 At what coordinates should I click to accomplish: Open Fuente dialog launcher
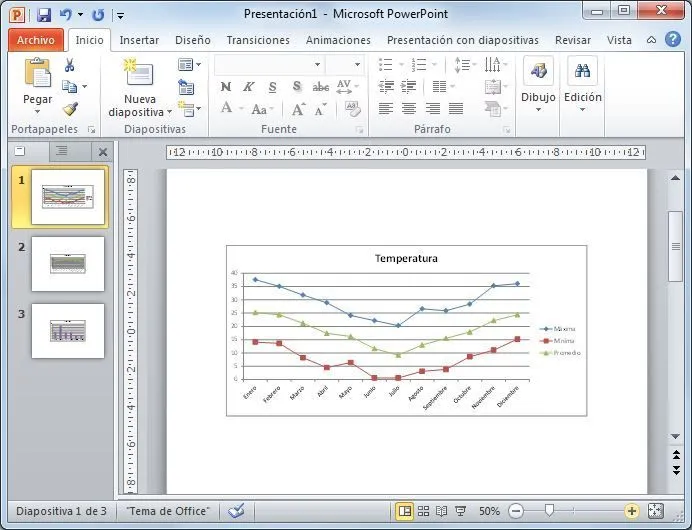tap(360, 130)
